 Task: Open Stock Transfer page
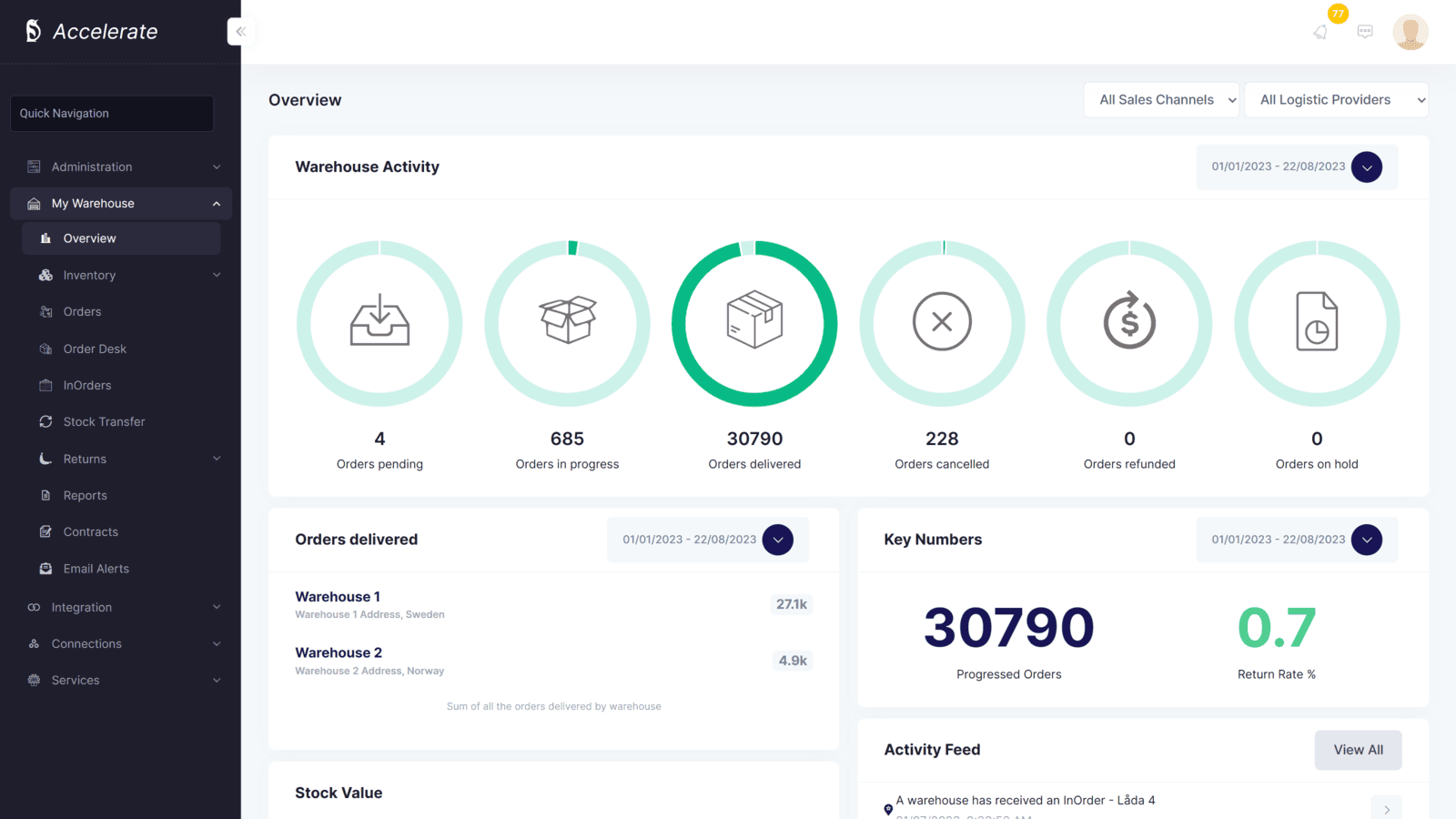click(x=104, y=422)
